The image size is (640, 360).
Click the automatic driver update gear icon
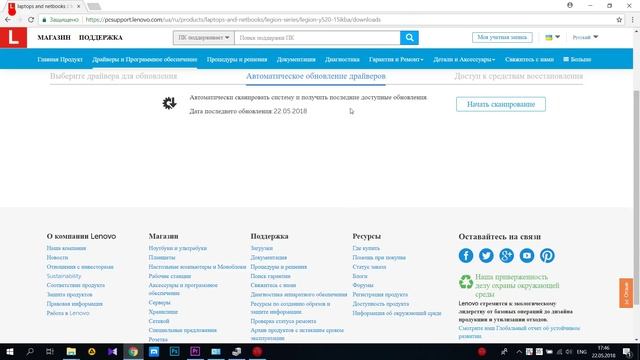point(169,103)
